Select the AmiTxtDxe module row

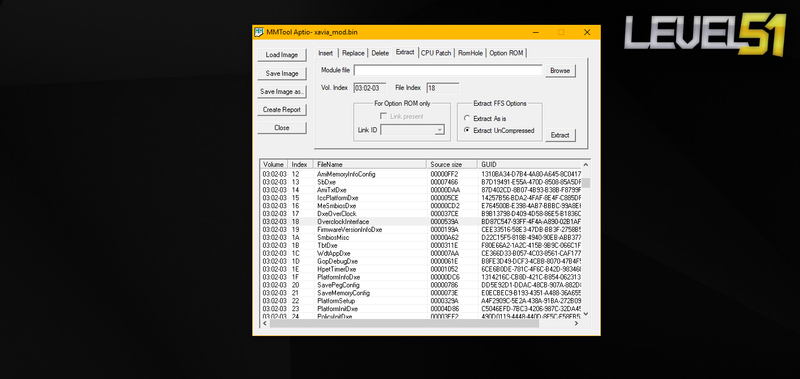pos(420,190)
